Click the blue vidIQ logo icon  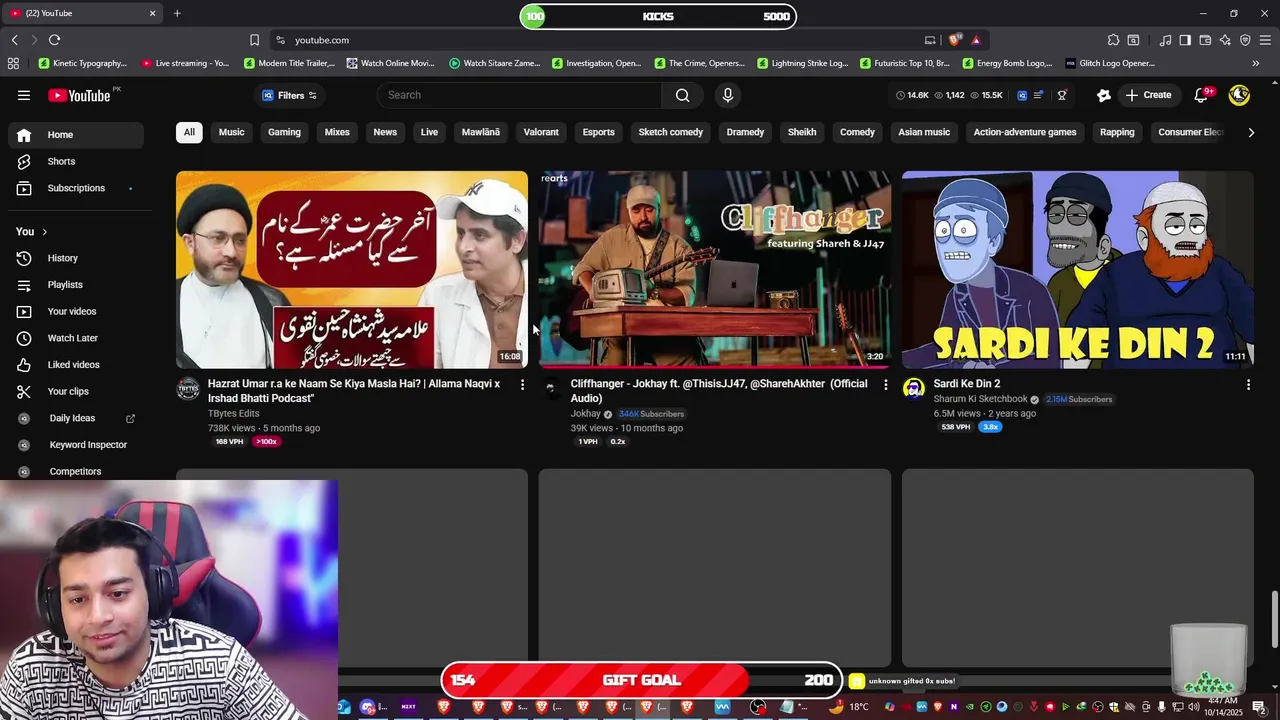[x=1022, y=95]
